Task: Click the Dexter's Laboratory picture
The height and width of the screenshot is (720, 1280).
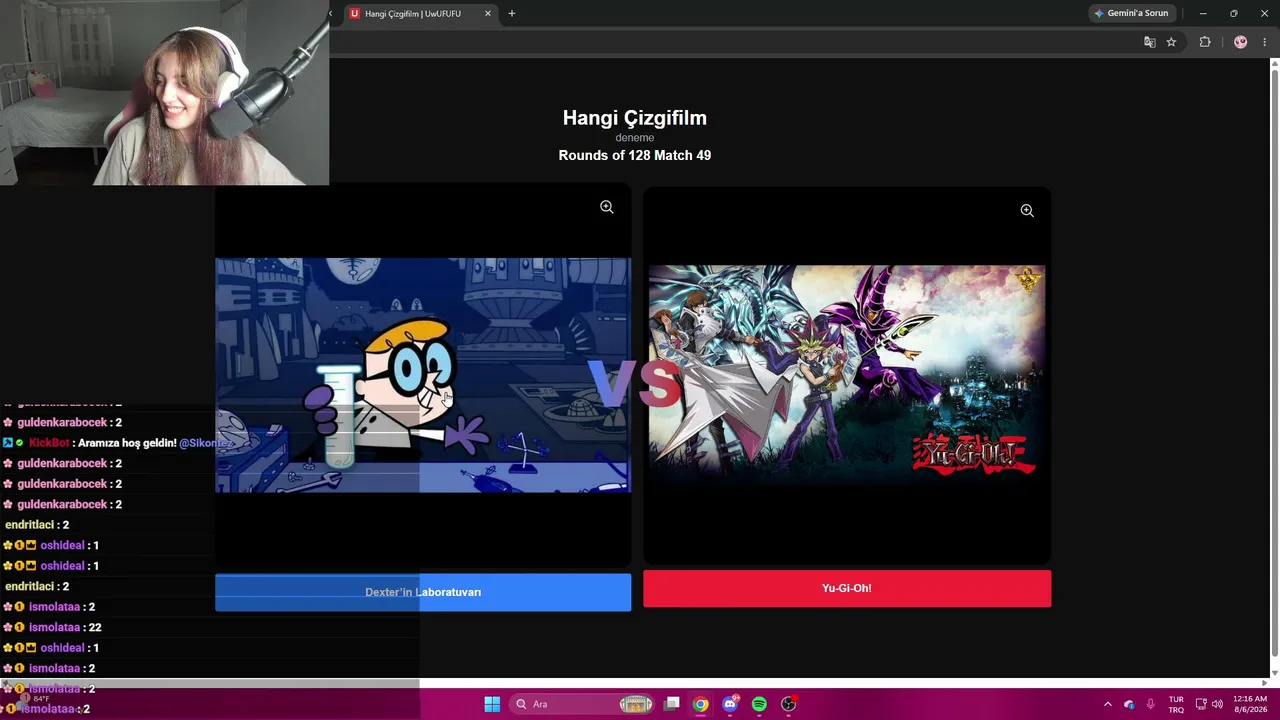Action: [x=423, y=375]
